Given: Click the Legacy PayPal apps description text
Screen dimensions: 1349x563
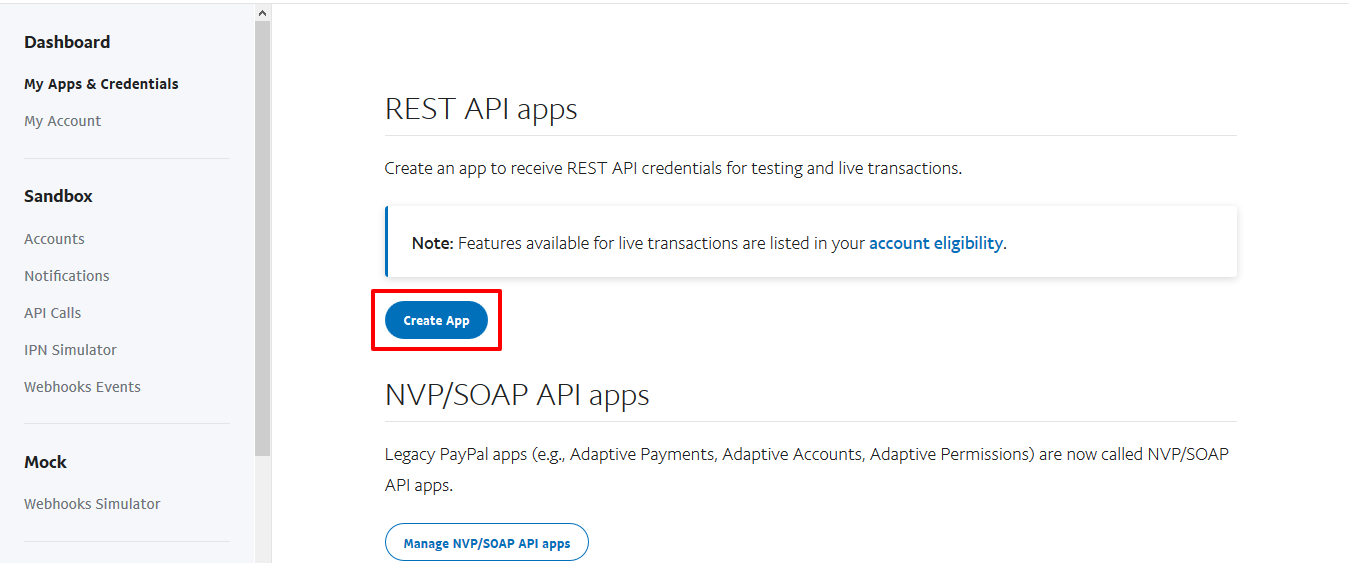Looking at the screenshot, I should (806, 469).
